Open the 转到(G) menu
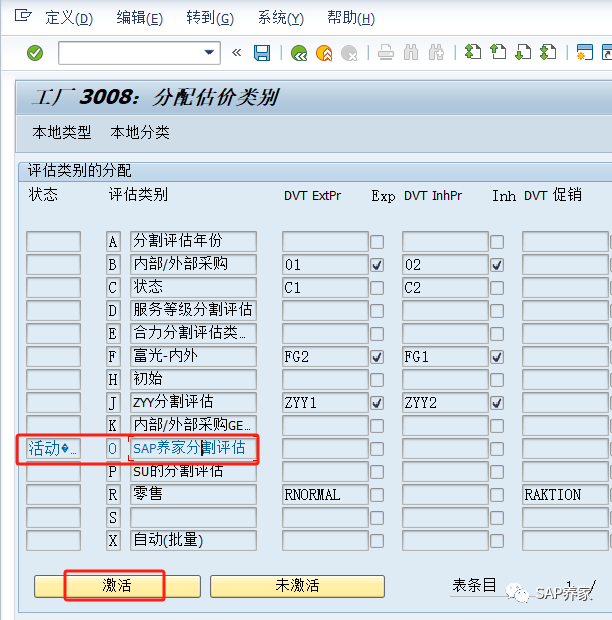The image size is (612, 620). click(210, 18)
